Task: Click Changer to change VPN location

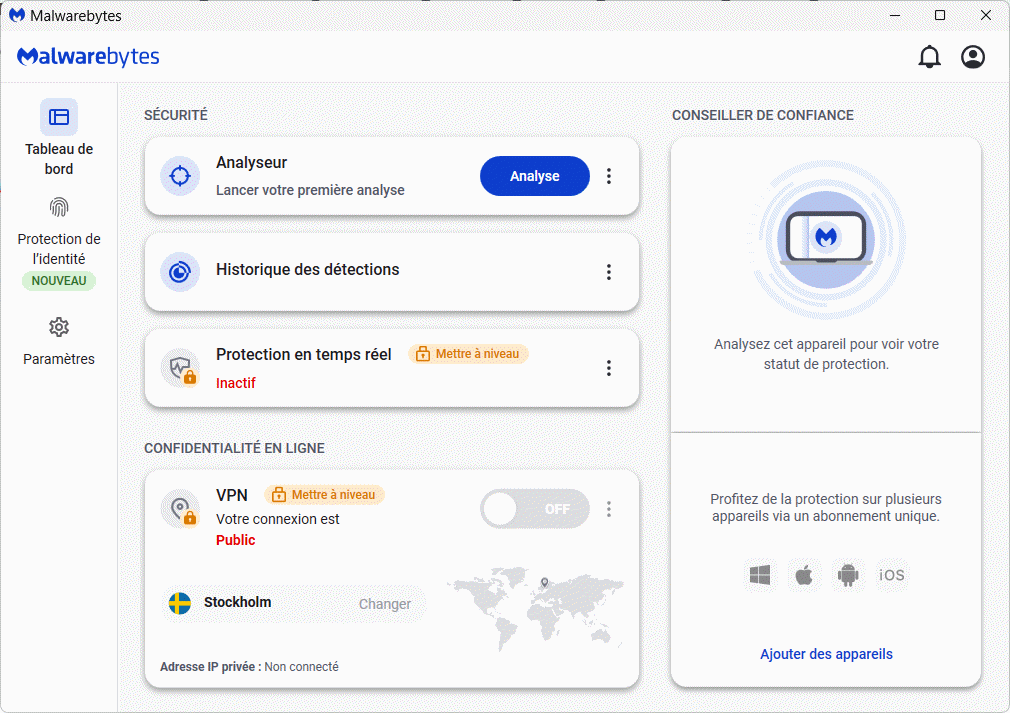Action: [x=385, y=604]
